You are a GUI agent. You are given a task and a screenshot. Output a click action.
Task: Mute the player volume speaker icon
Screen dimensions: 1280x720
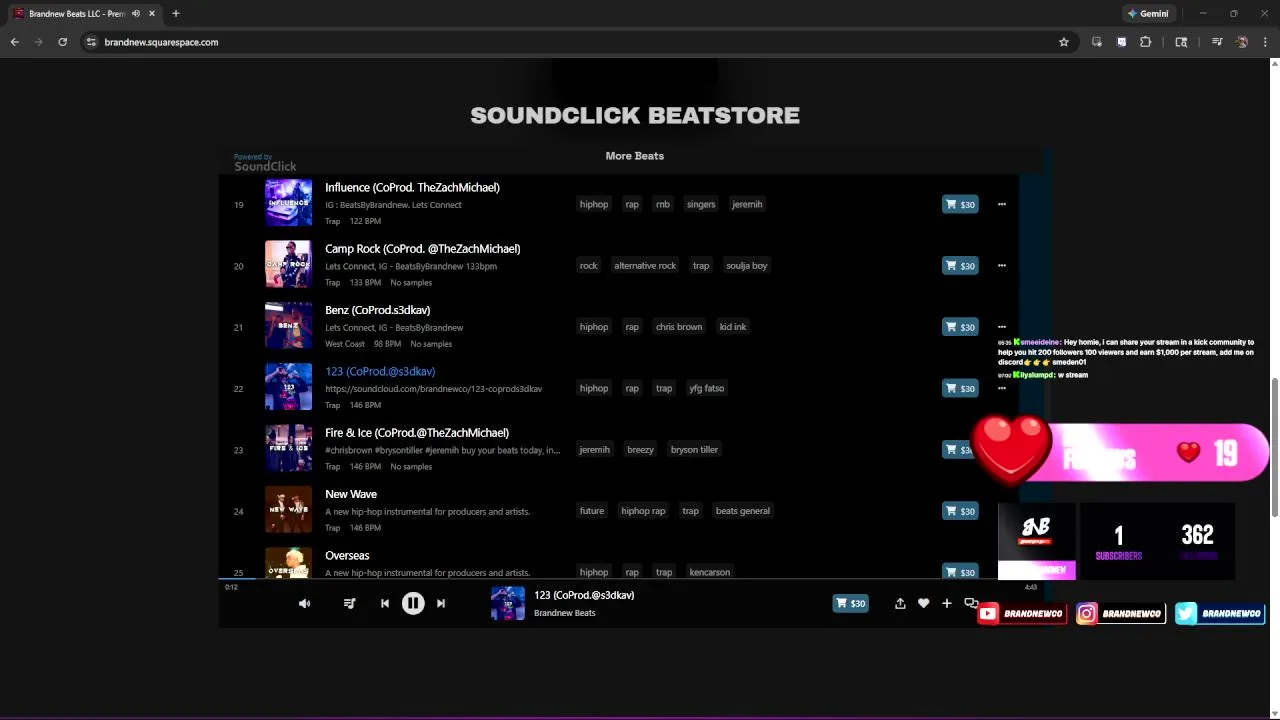click(x=305, y=603)
